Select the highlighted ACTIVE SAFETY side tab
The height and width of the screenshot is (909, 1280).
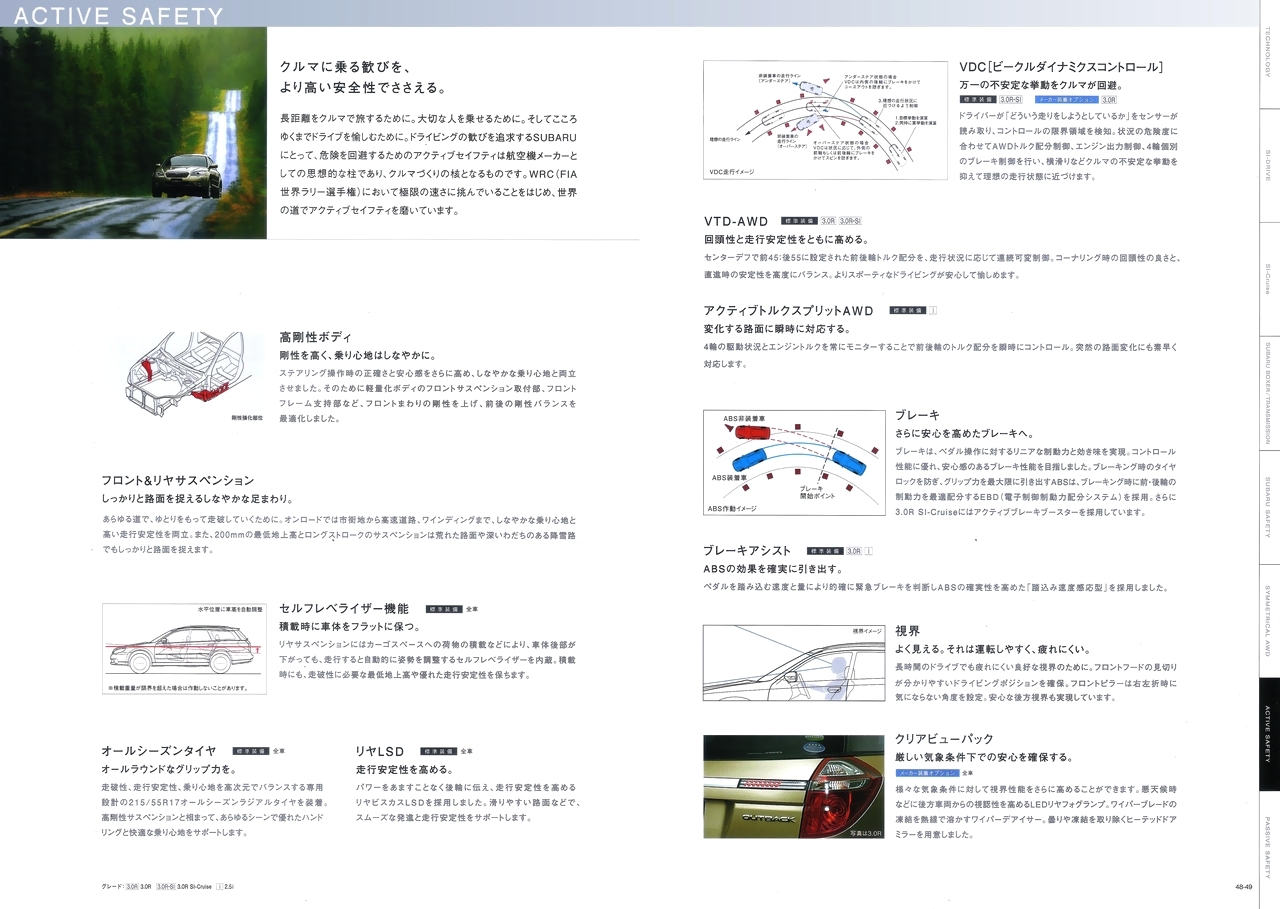1269,734
